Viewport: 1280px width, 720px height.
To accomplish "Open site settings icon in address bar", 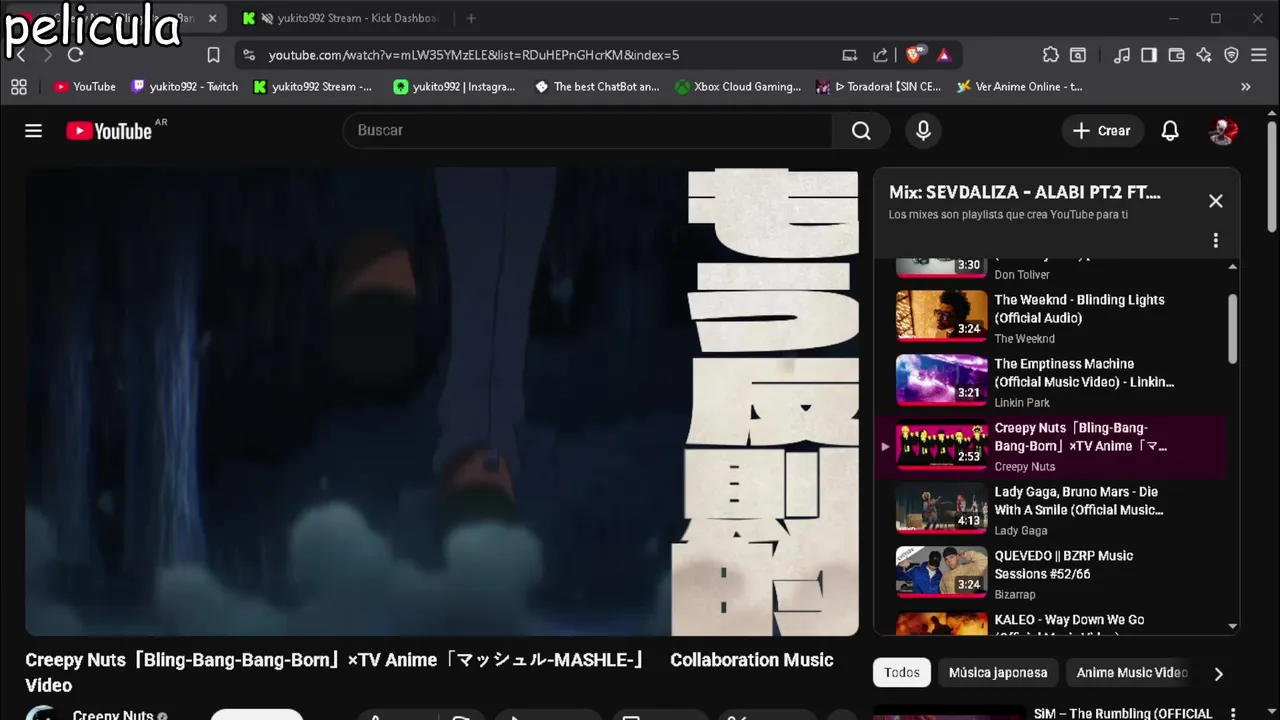I will (x=249, y=55).
